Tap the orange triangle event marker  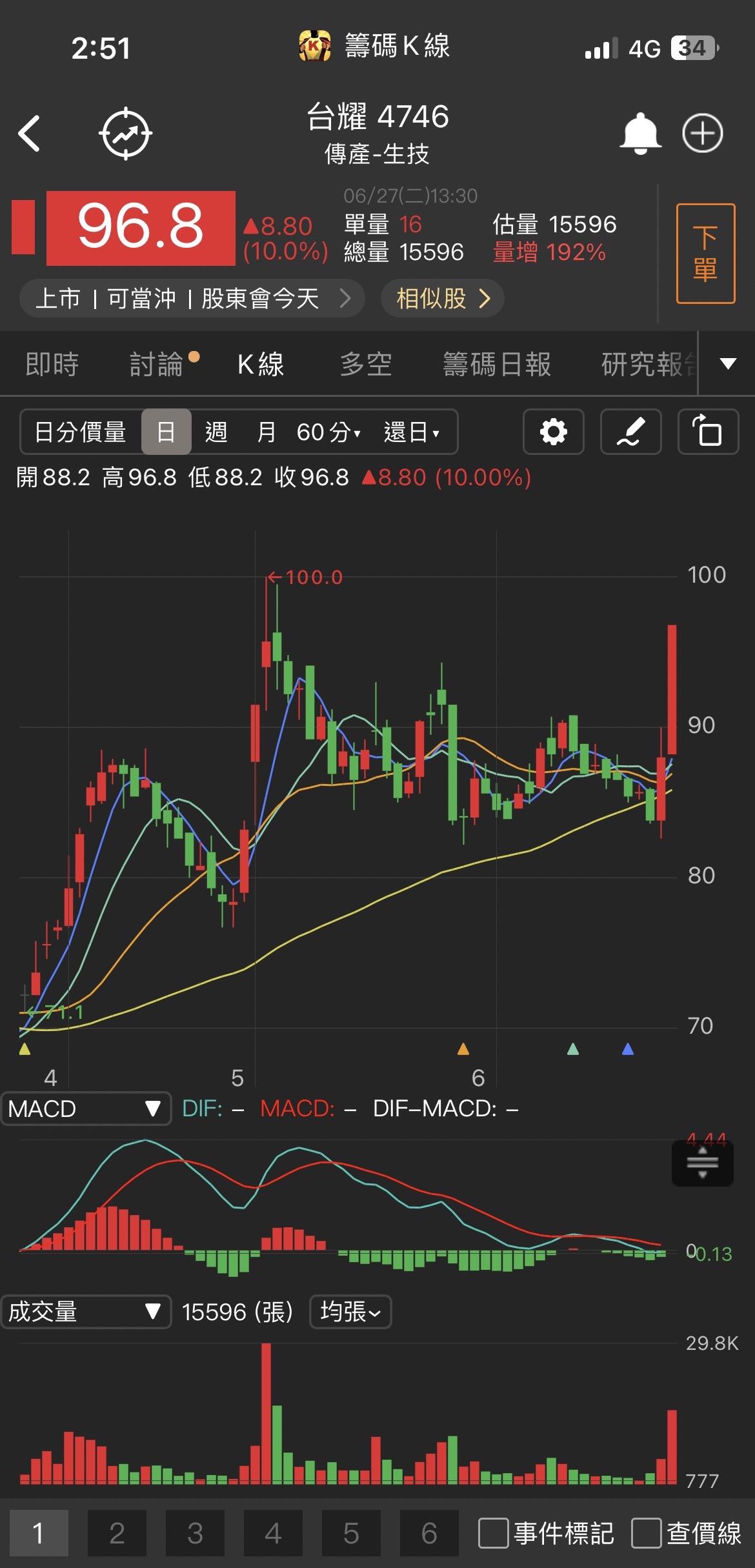pos(463,1049)
